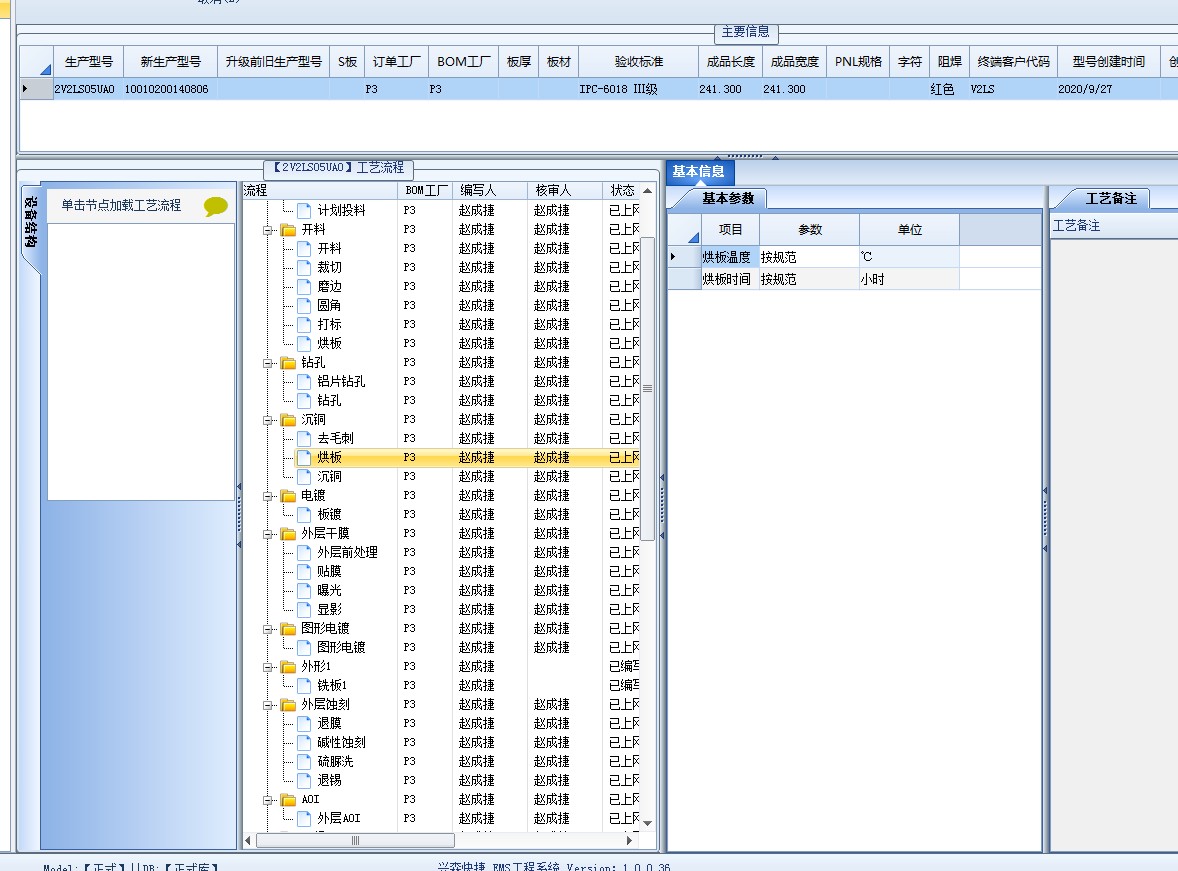Click the document icon of 外层前处理
Image resolution: width=1178 pixels, height=871 pixels.
point(304,552)
